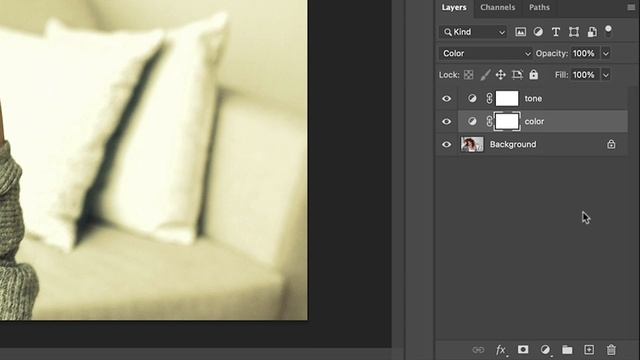Switch to the Paths tab
Viewport: 640px width, 360px height.
(x=539, y=7)
